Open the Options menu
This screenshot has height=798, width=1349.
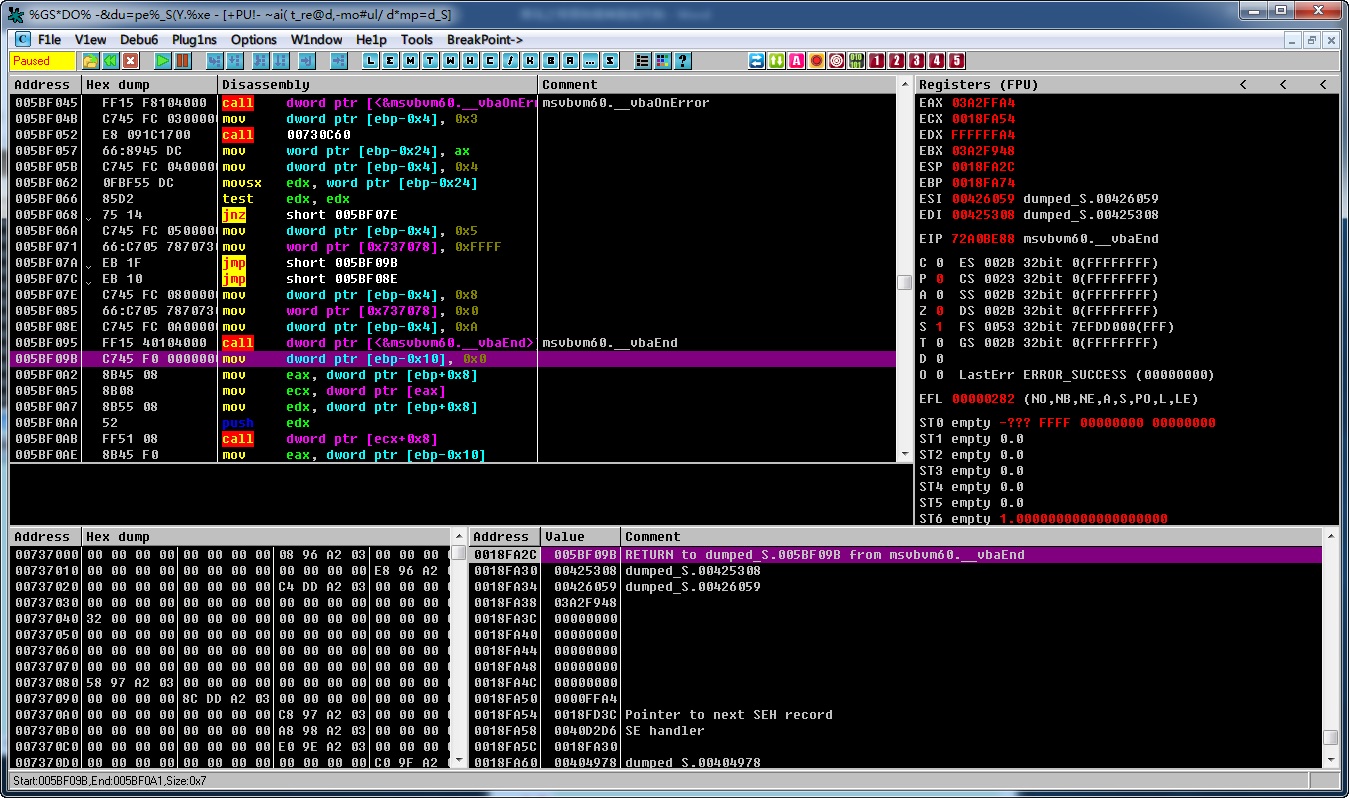click(253, 40)
